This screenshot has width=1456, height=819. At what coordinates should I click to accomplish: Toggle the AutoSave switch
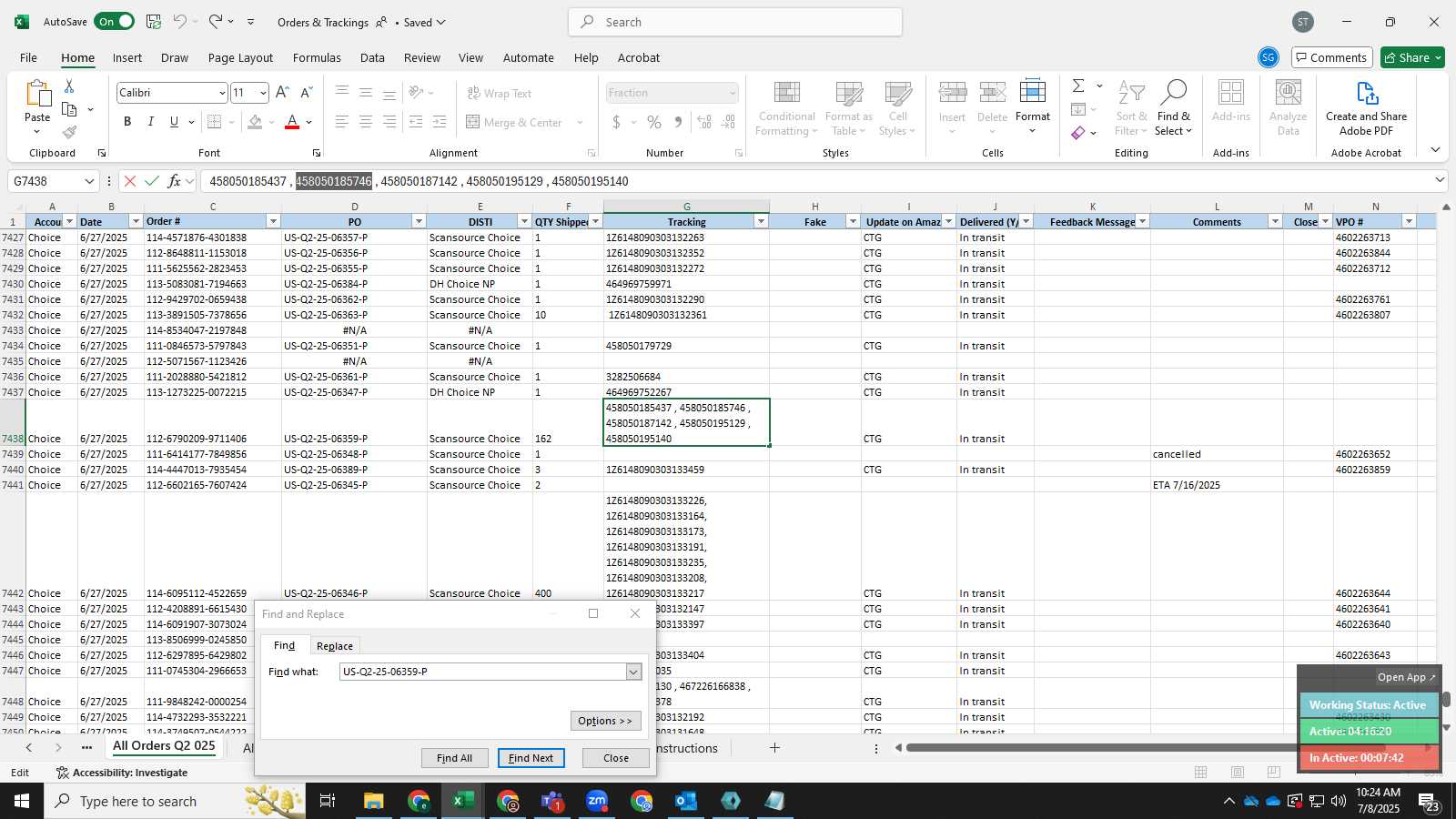115,22
